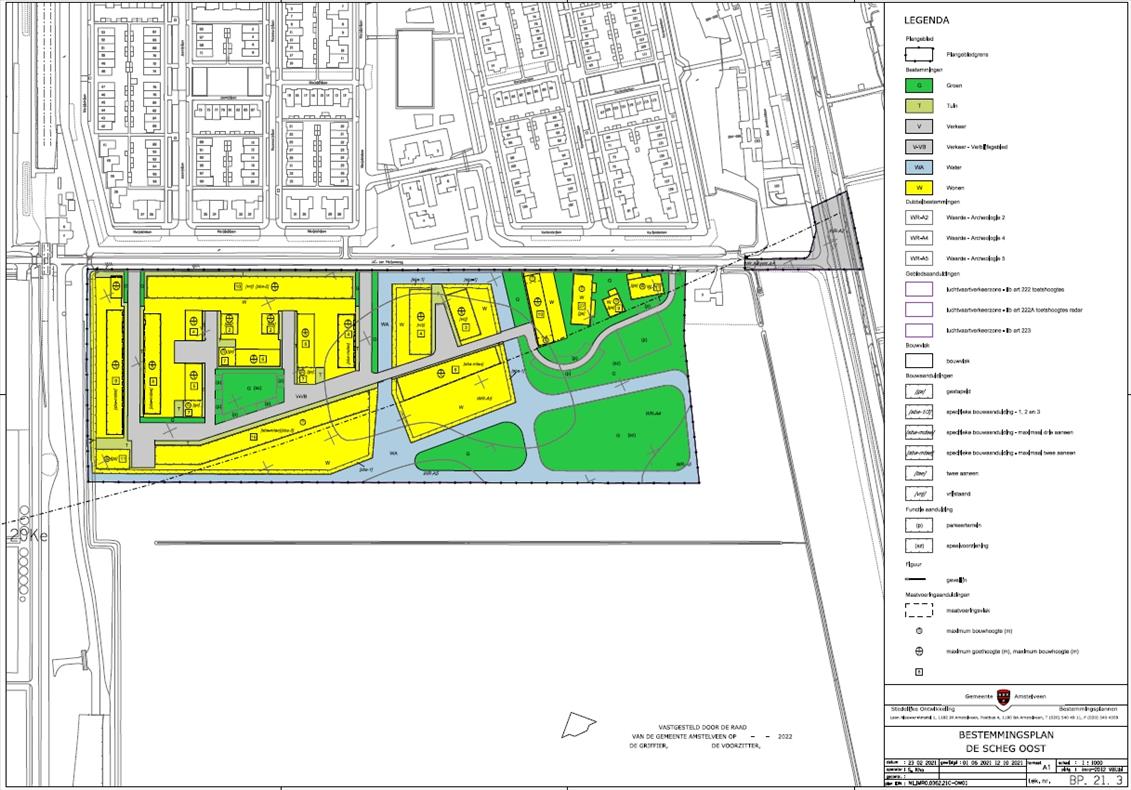
Task: Select the grey 'V' Verkeer legend box
Action: (918, 127)
